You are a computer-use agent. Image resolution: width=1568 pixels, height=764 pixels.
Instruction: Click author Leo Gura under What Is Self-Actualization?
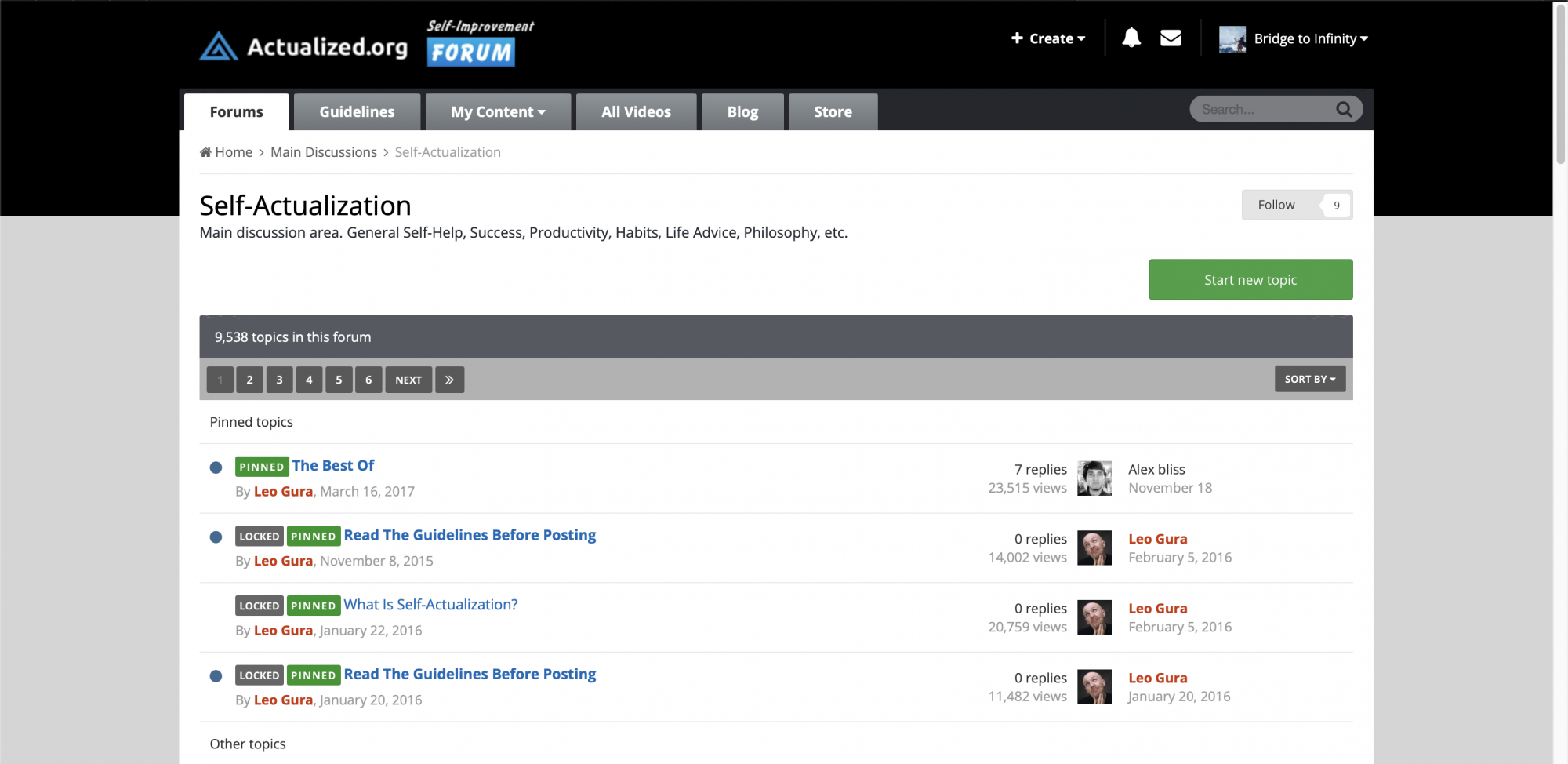coord(283,631)
